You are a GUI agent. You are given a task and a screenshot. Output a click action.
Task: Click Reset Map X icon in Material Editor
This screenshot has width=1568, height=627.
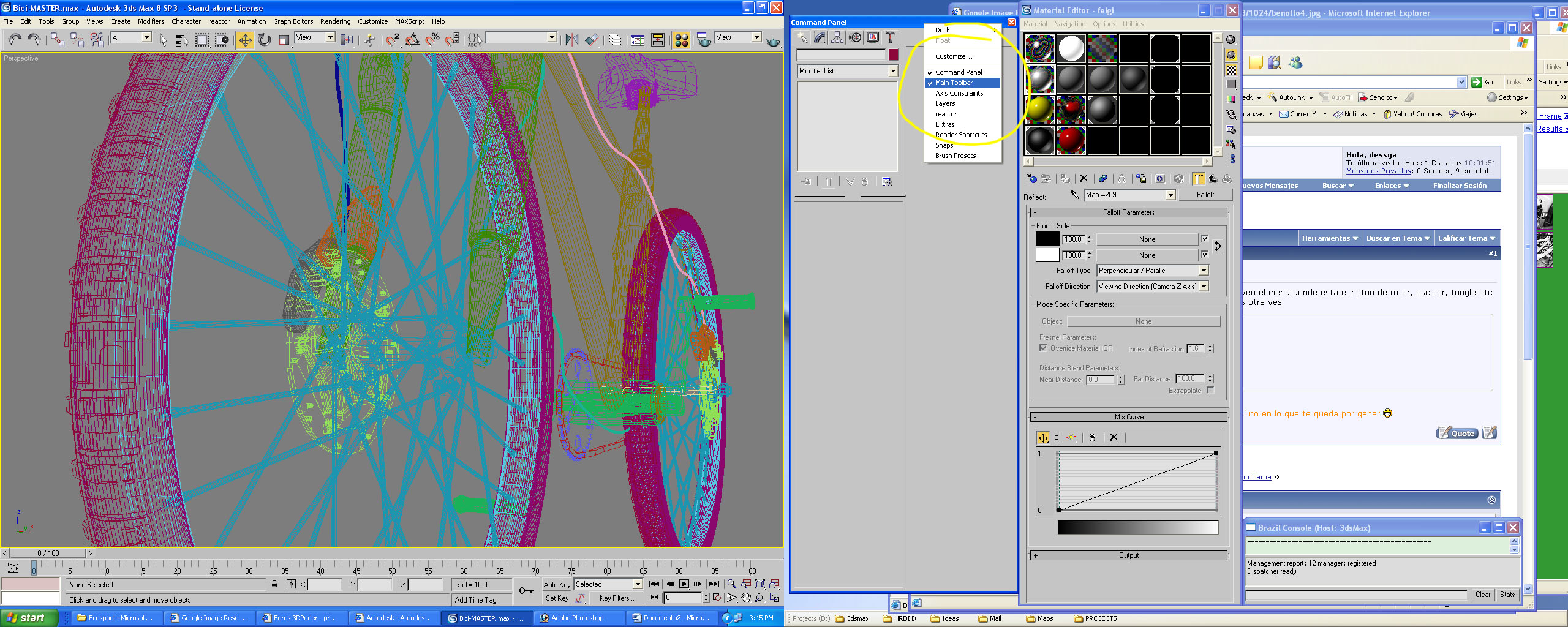[x=1084, y=179]
